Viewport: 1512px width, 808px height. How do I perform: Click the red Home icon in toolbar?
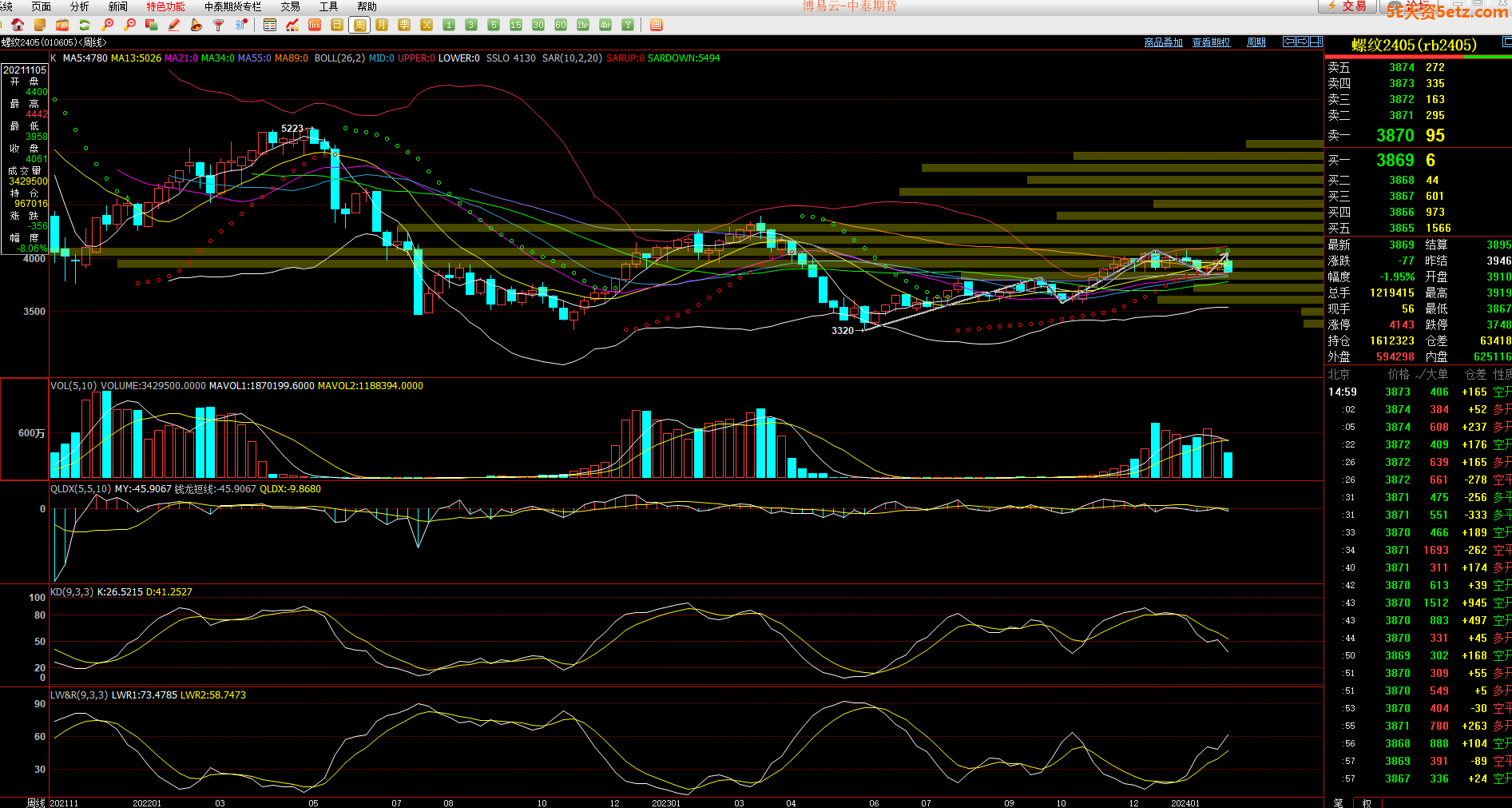coord(18,25)
